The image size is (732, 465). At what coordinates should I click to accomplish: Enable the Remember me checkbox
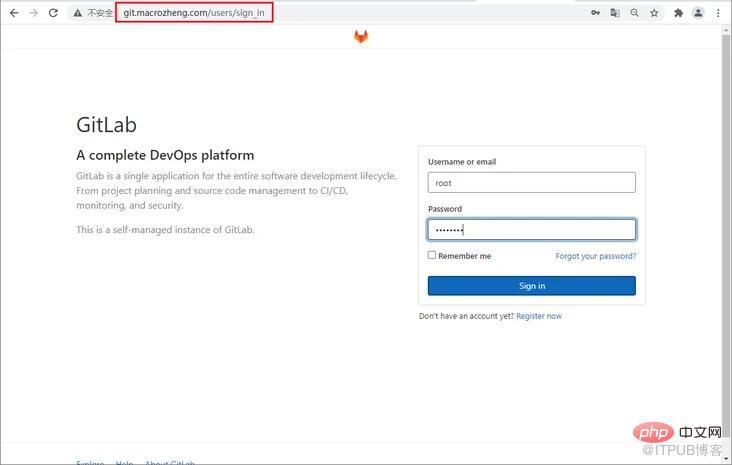click(x=432, y=255)
